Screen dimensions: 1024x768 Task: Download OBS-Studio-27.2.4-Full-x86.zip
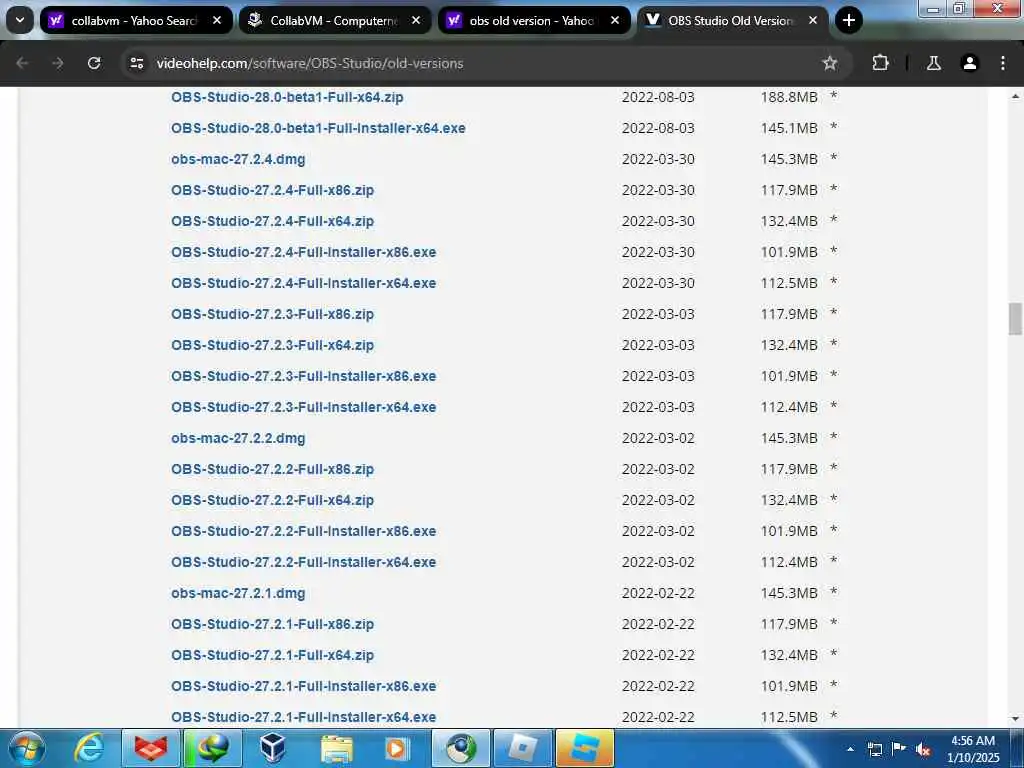pyautogui.click(x=272, y=190)
